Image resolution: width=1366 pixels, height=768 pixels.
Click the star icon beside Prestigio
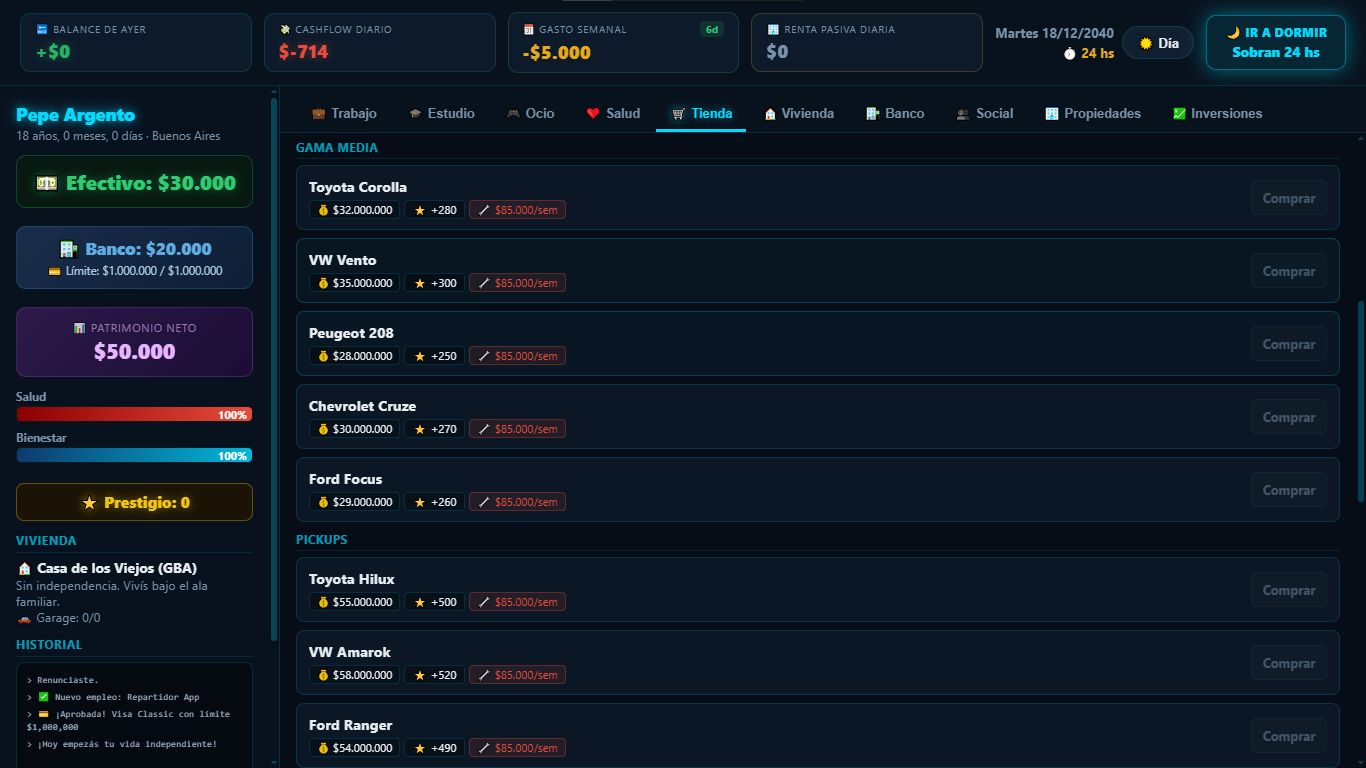(89, 503)
